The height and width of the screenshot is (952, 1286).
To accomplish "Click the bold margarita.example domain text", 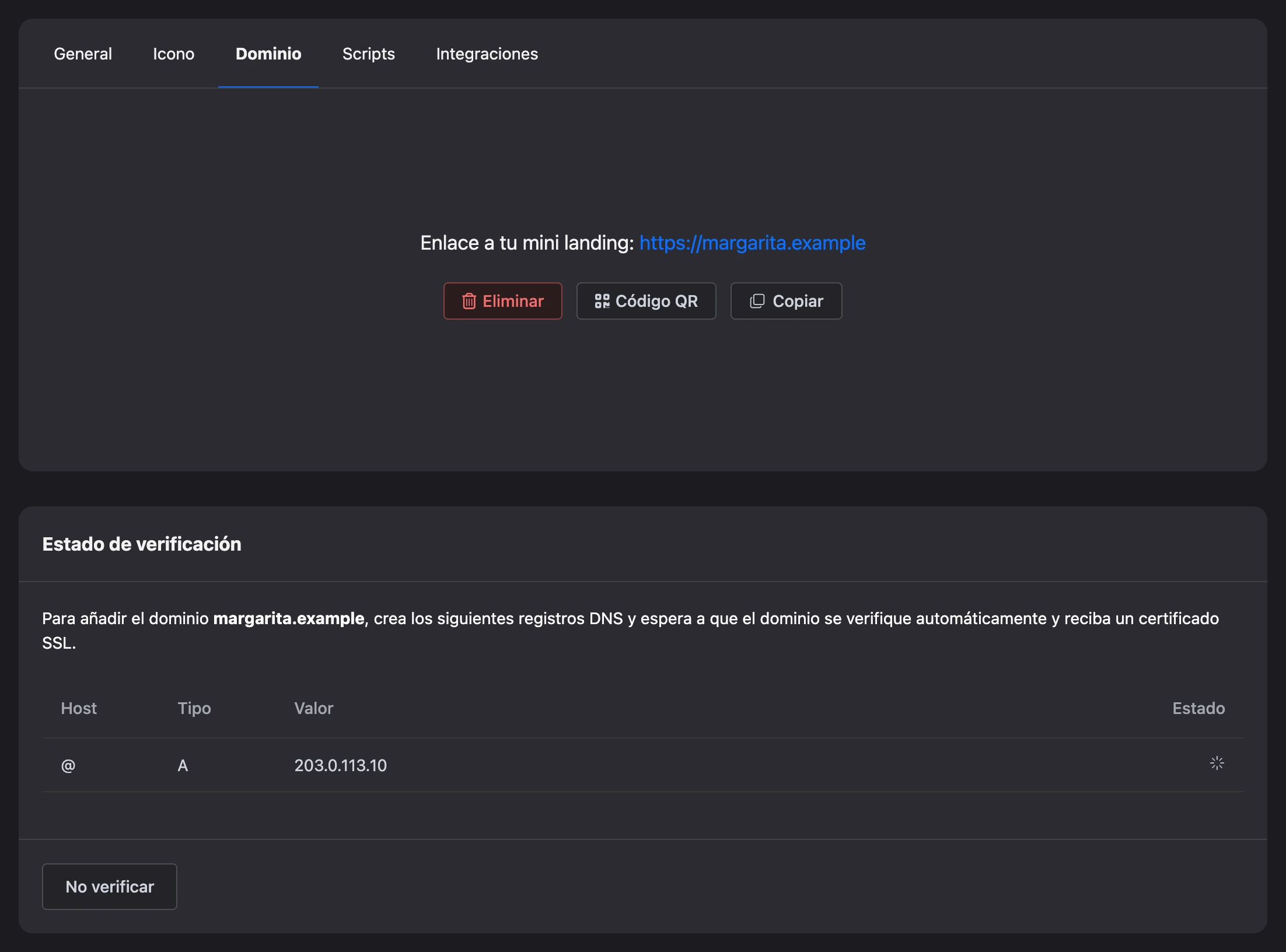I will [289, 618].
